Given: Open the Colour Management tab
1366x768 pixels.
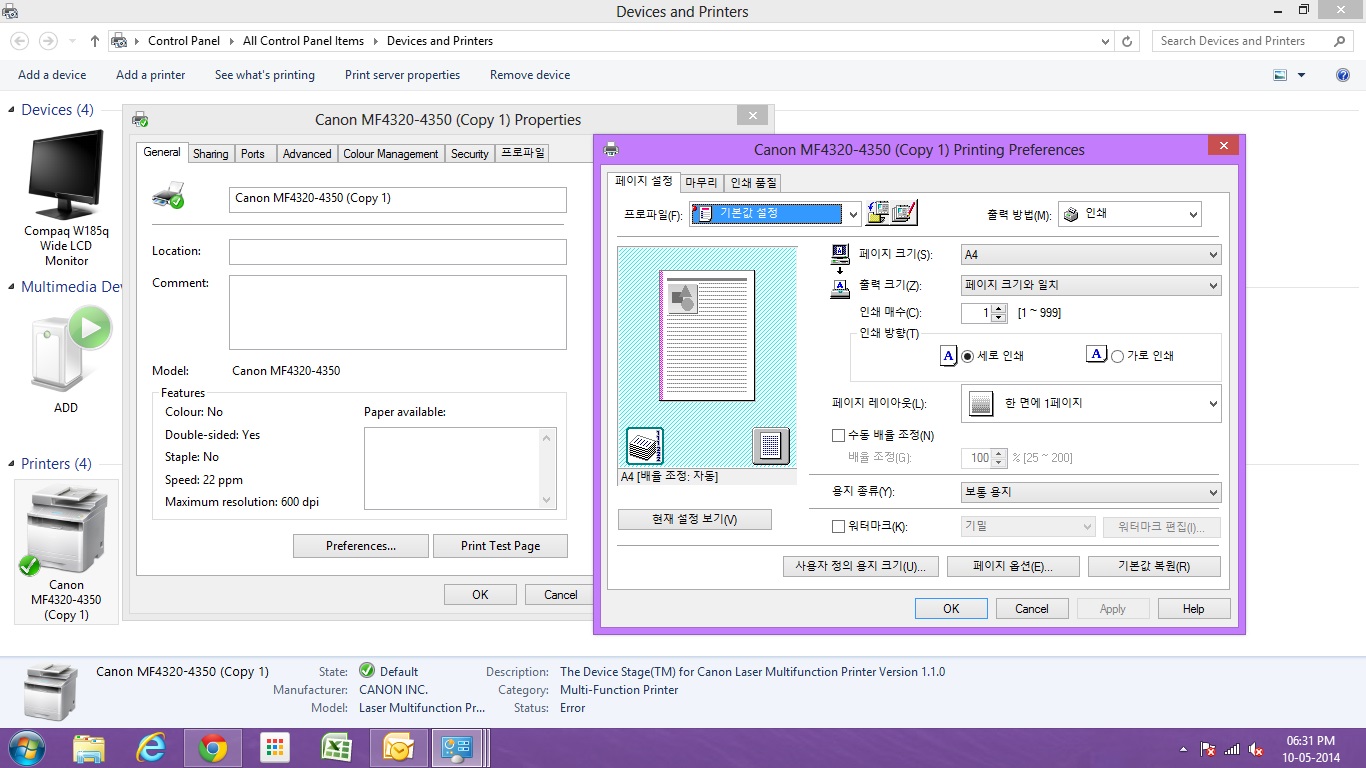Looking at the screenshot, I should pos(390,154).
